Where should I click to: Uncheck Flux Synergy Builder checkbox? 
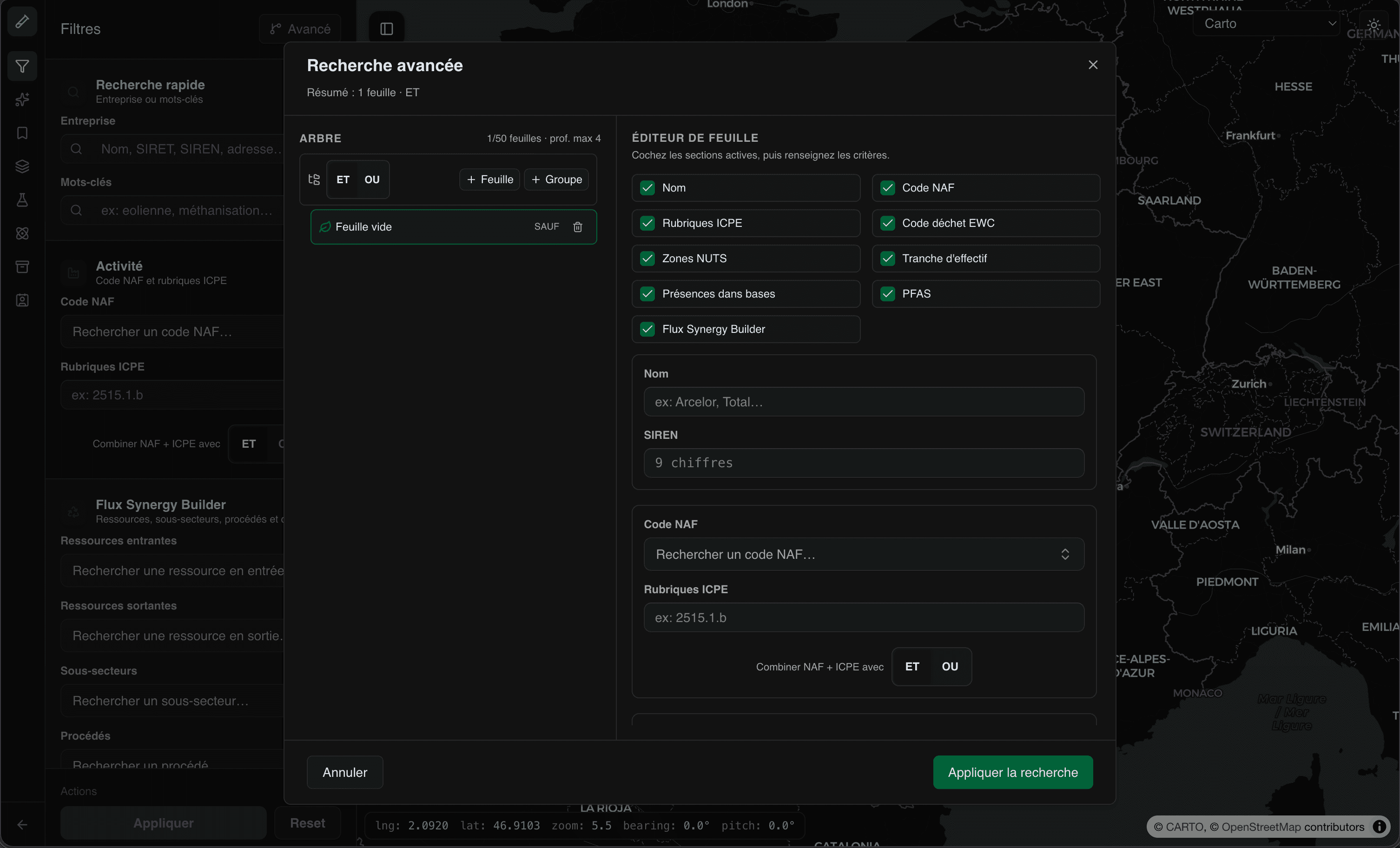pos(647,329)
